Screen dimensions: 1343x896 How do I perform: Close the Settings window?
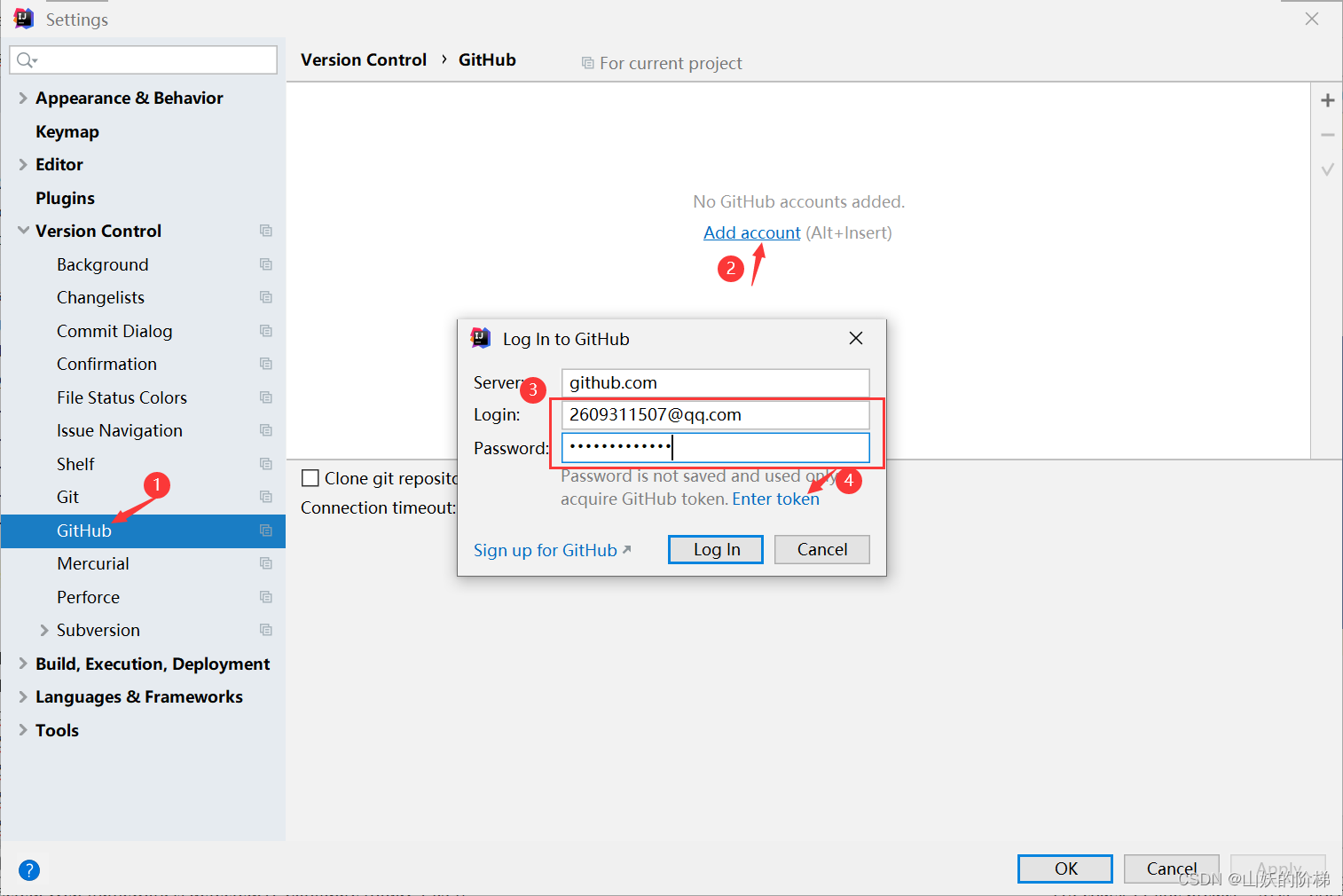point(1312,19)
